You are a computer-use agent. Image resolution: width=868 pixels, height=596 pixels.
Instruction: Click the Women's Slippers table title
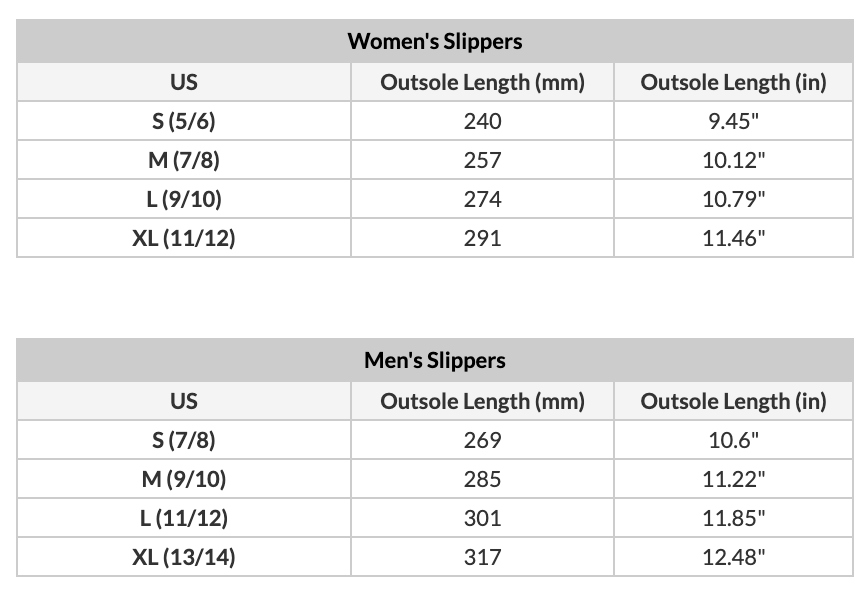point(434,42)
